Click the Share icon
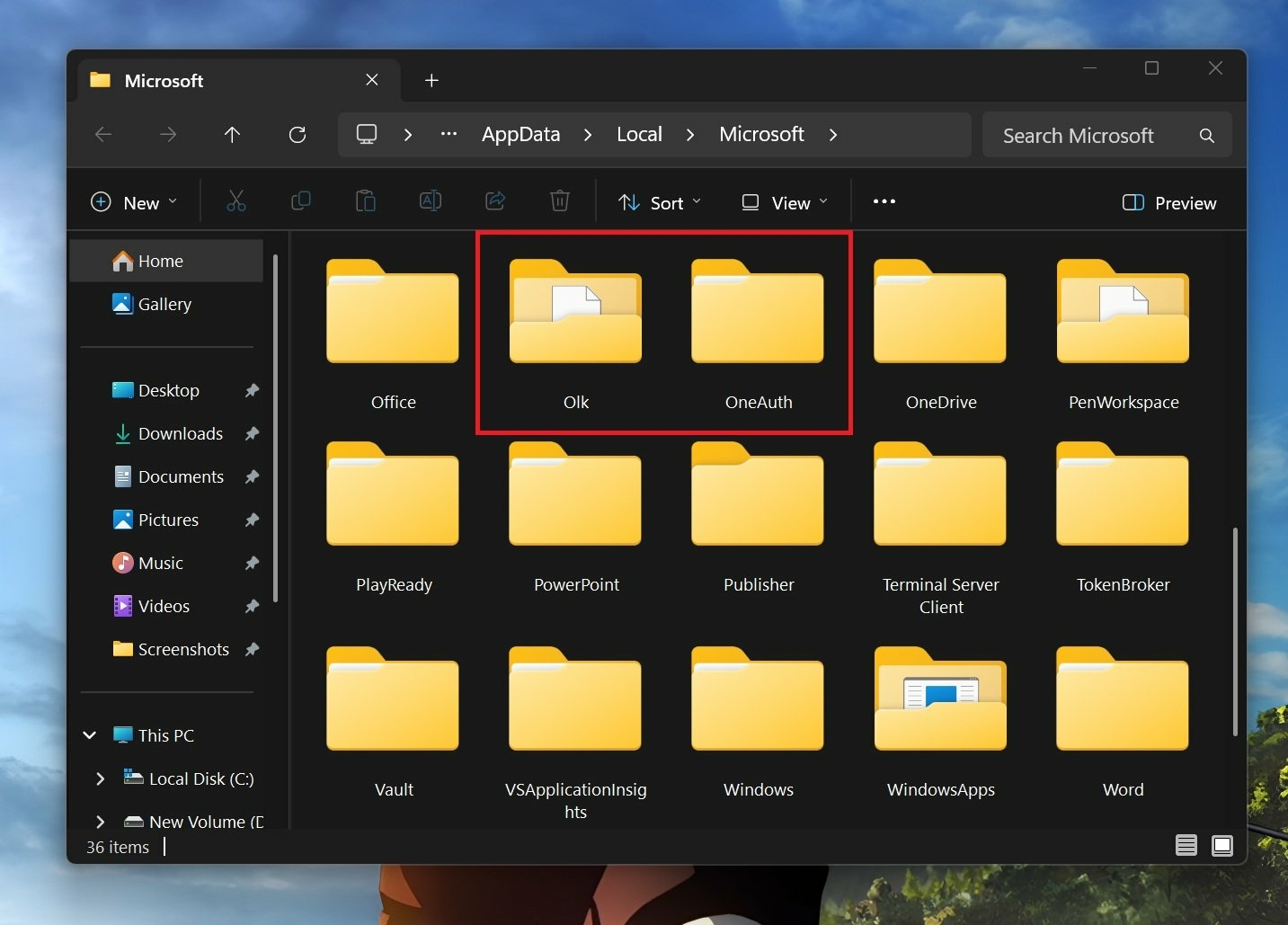 pyautogui.click(x=495, y=200)
